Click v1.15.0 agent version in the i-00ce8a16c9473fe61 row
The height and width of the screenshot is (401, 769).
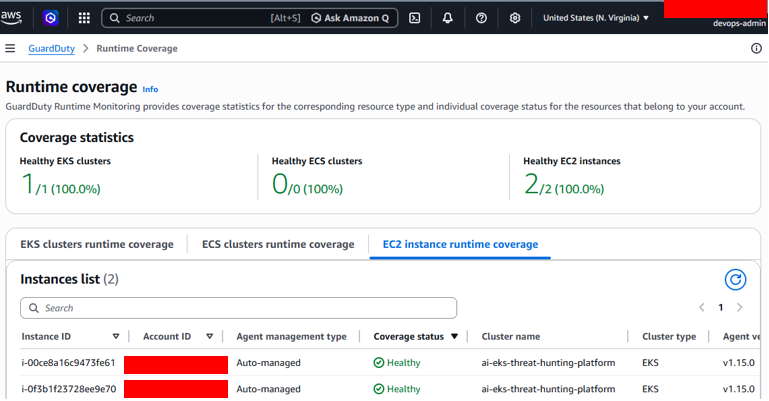[739, 363]
